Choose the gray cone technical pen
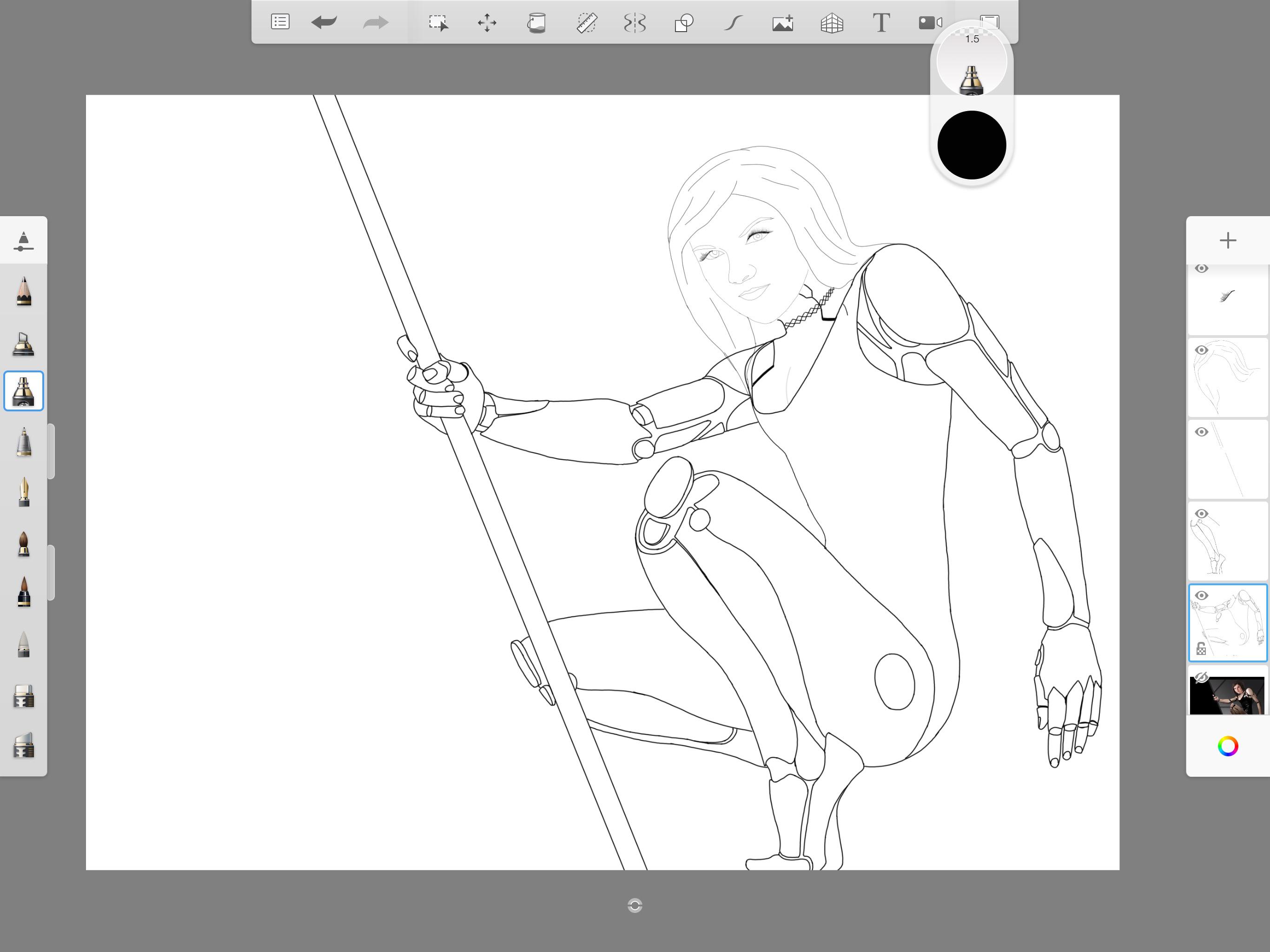 click(24, 442)
